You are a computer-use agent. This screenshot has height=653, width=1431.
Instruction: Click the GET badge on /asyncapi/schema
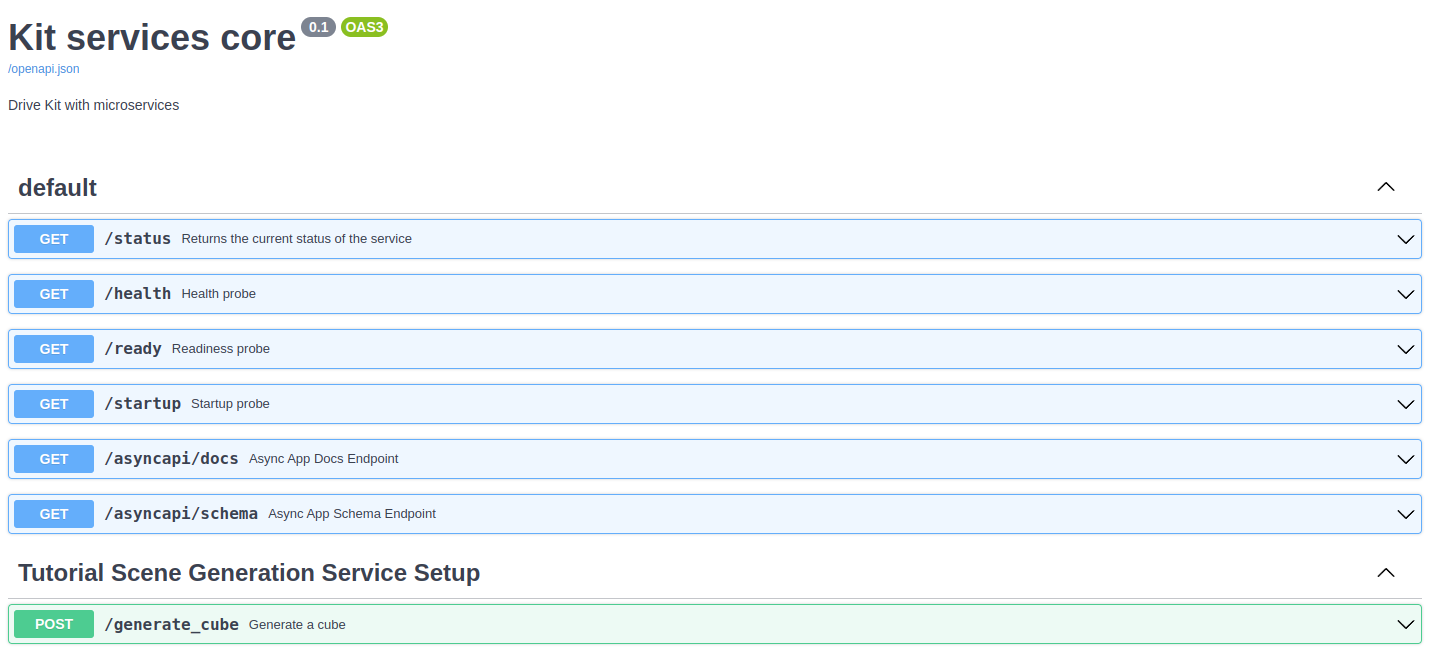click(x=53, y=513)
